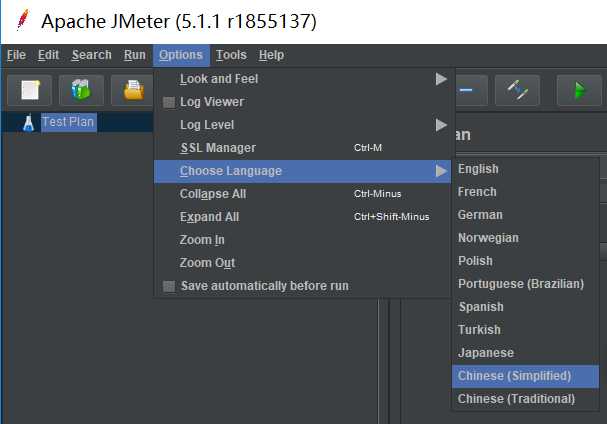Select Polish language
The image size is (607, 424).
[525, 261]
